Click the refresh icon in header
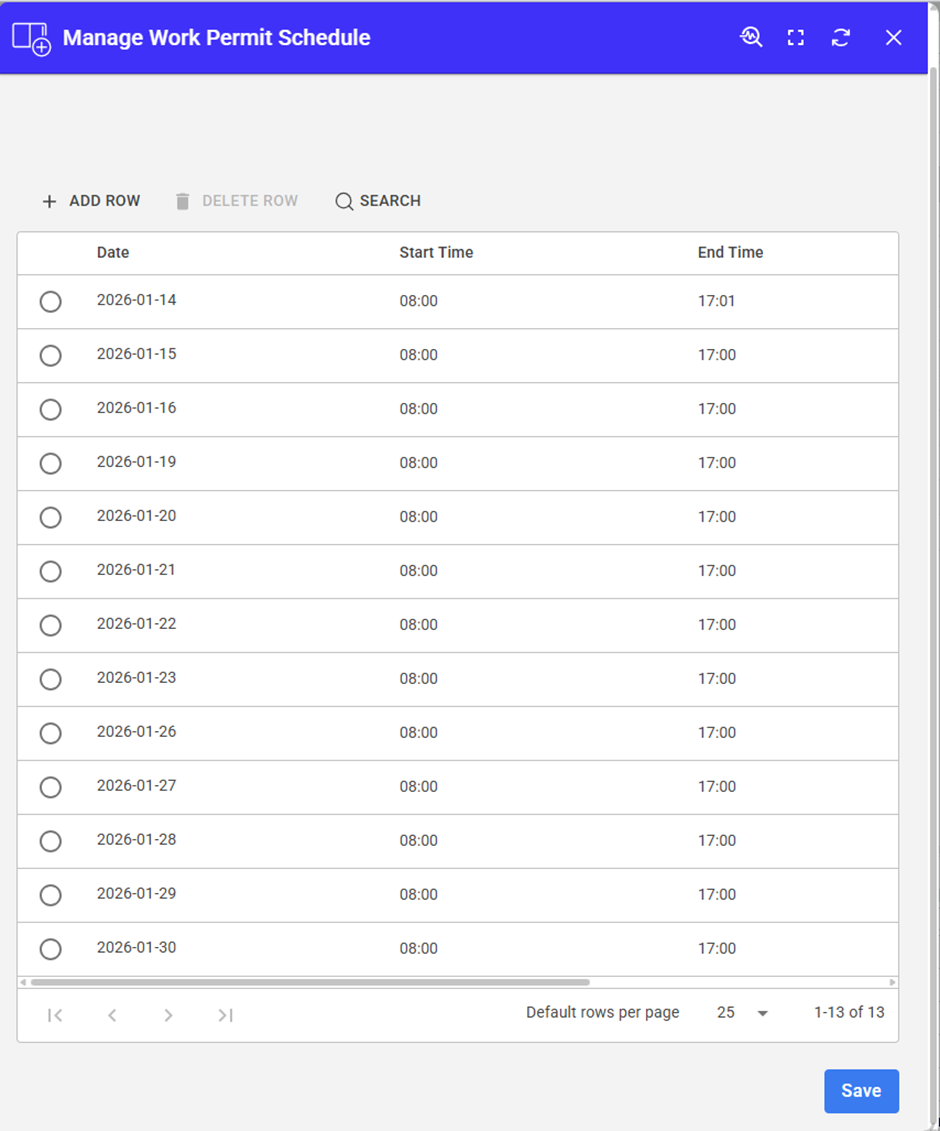This screenshot has height=1131, width=940. pyautogui.click(x=841, y=37)
